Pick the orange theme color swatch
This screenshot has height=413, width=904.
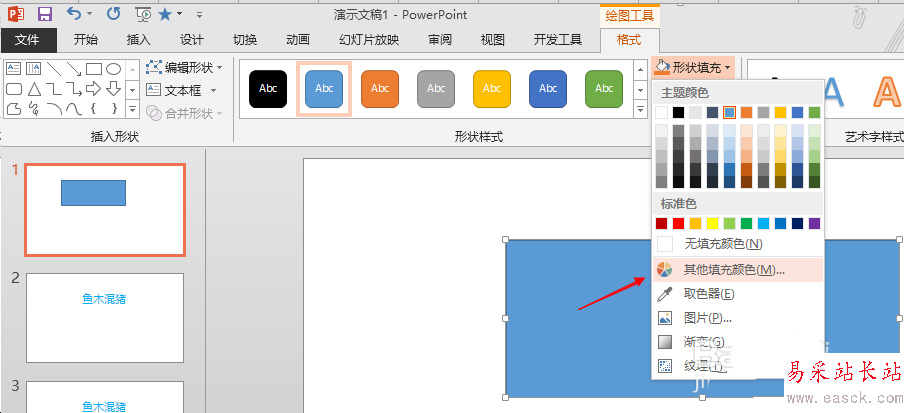pyautogui.click(x=747, y=112)
